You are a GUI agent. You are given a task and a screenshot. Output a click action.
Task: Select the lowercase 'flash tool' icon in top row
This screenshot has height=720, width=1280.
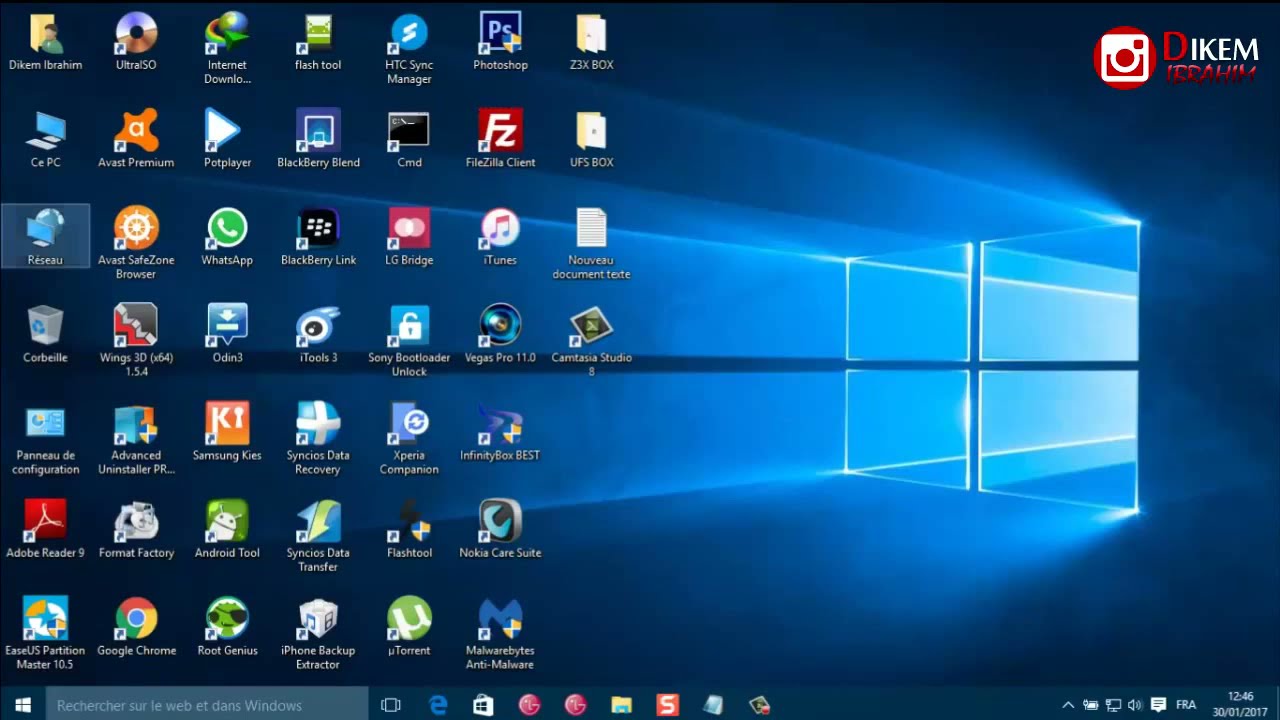click(x=318, y=42)
